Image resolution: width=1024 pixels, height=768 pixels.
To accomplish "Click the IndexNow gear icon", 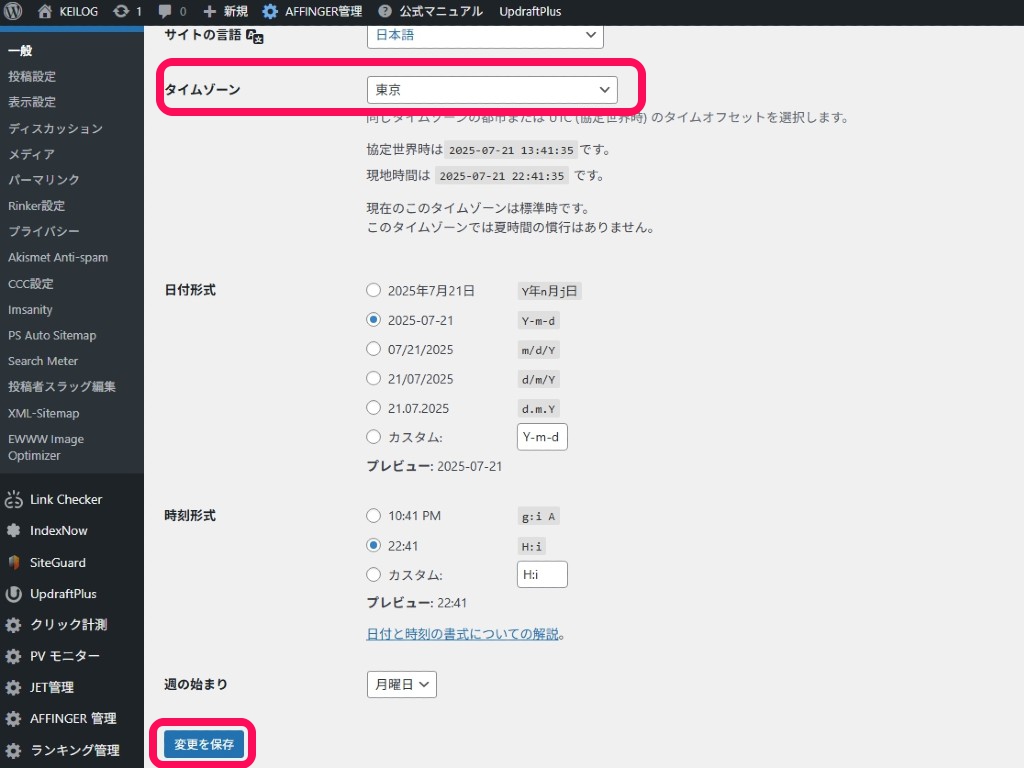I will (14, 530).
